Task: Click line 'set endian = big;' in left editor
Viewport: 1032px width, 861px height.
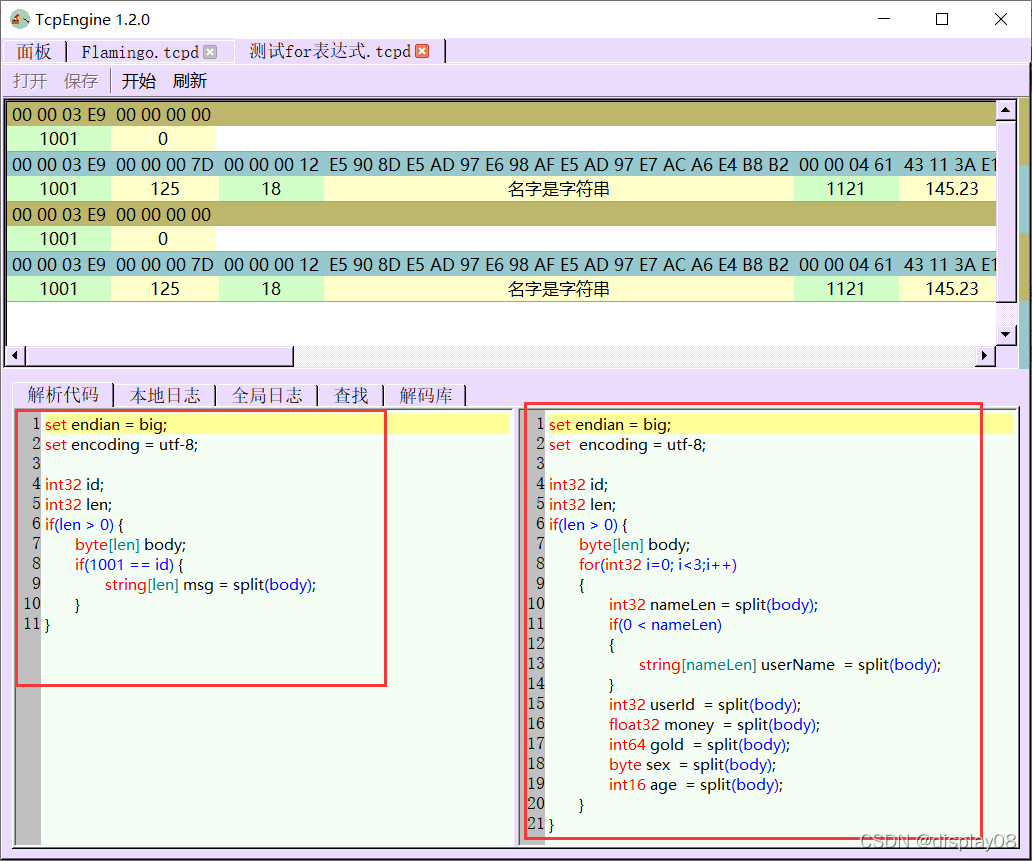Action: (x=105, y=425)
